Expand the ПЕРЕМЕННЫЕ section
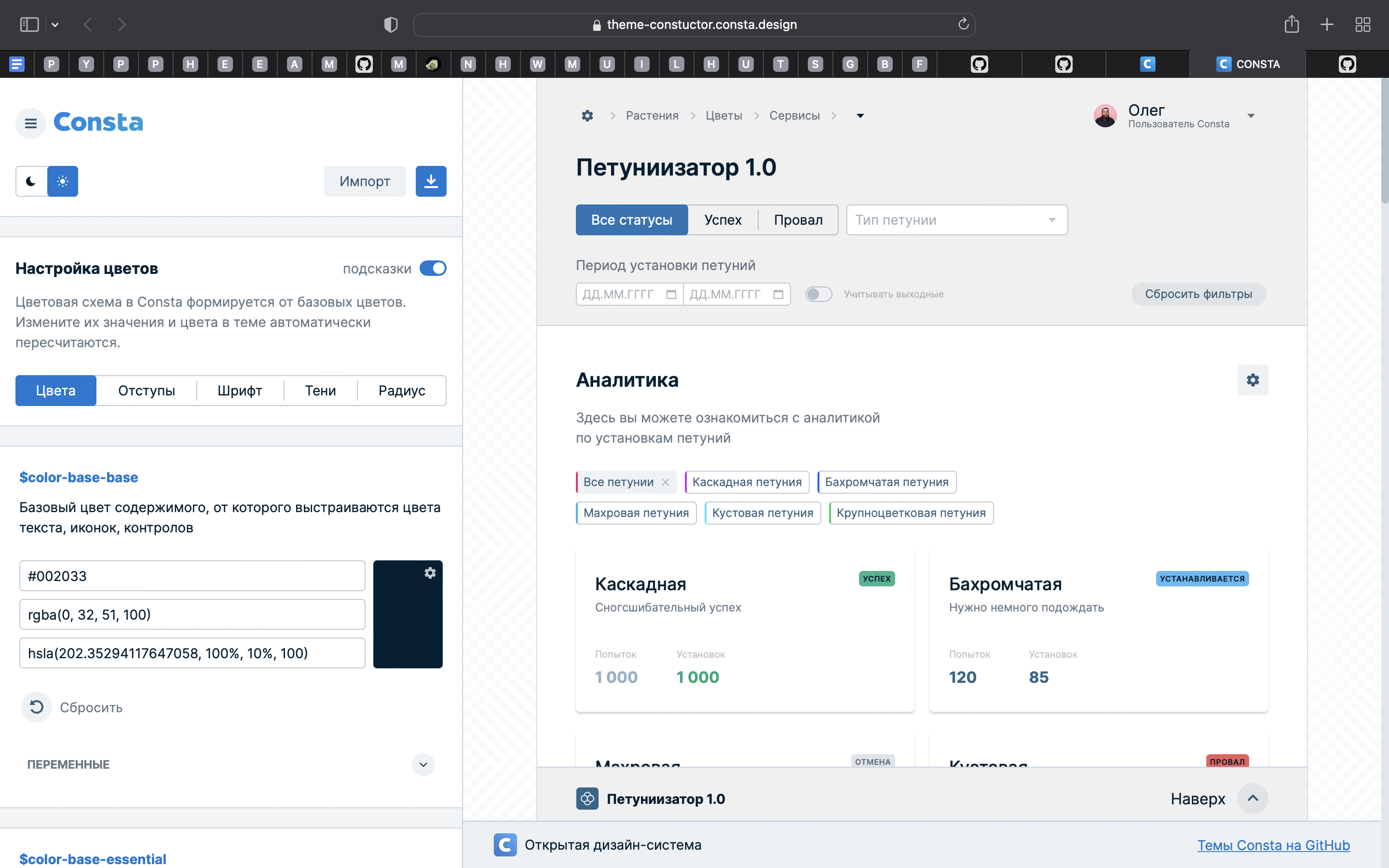 pyautogui.click(x=423, y=765)
